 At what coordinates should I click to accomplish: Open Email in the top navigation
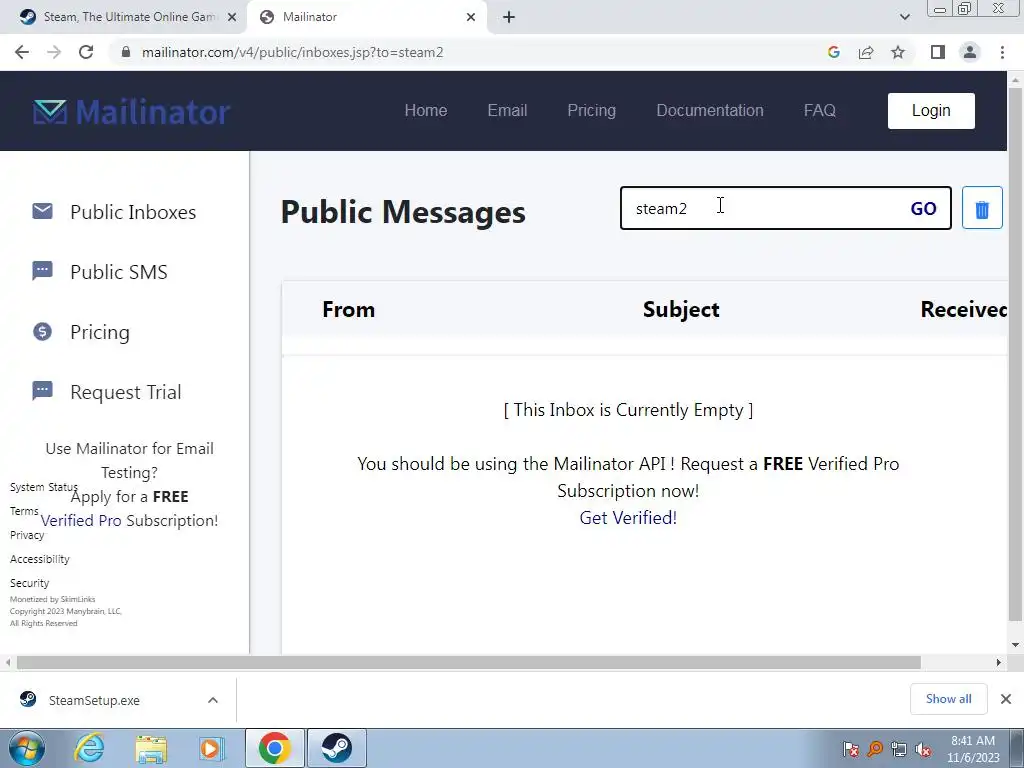tap(507, 110)
